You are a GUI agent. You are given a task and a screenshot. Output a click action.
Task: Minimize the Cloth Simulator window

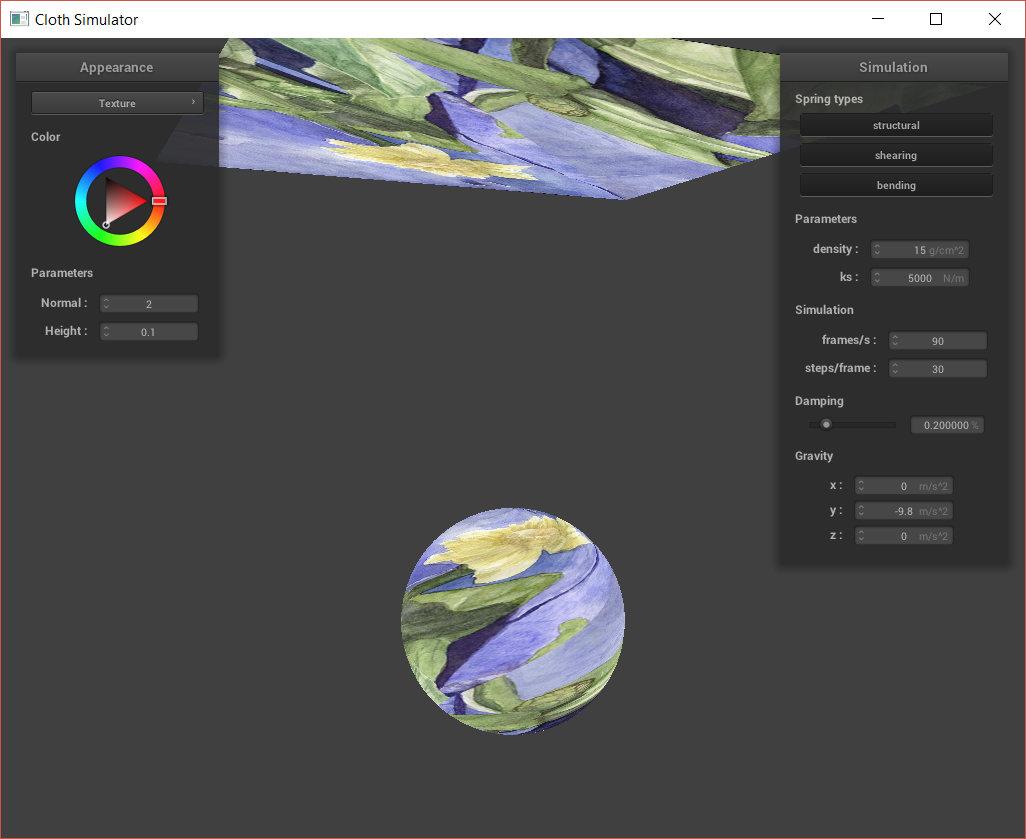coord(878,19)
